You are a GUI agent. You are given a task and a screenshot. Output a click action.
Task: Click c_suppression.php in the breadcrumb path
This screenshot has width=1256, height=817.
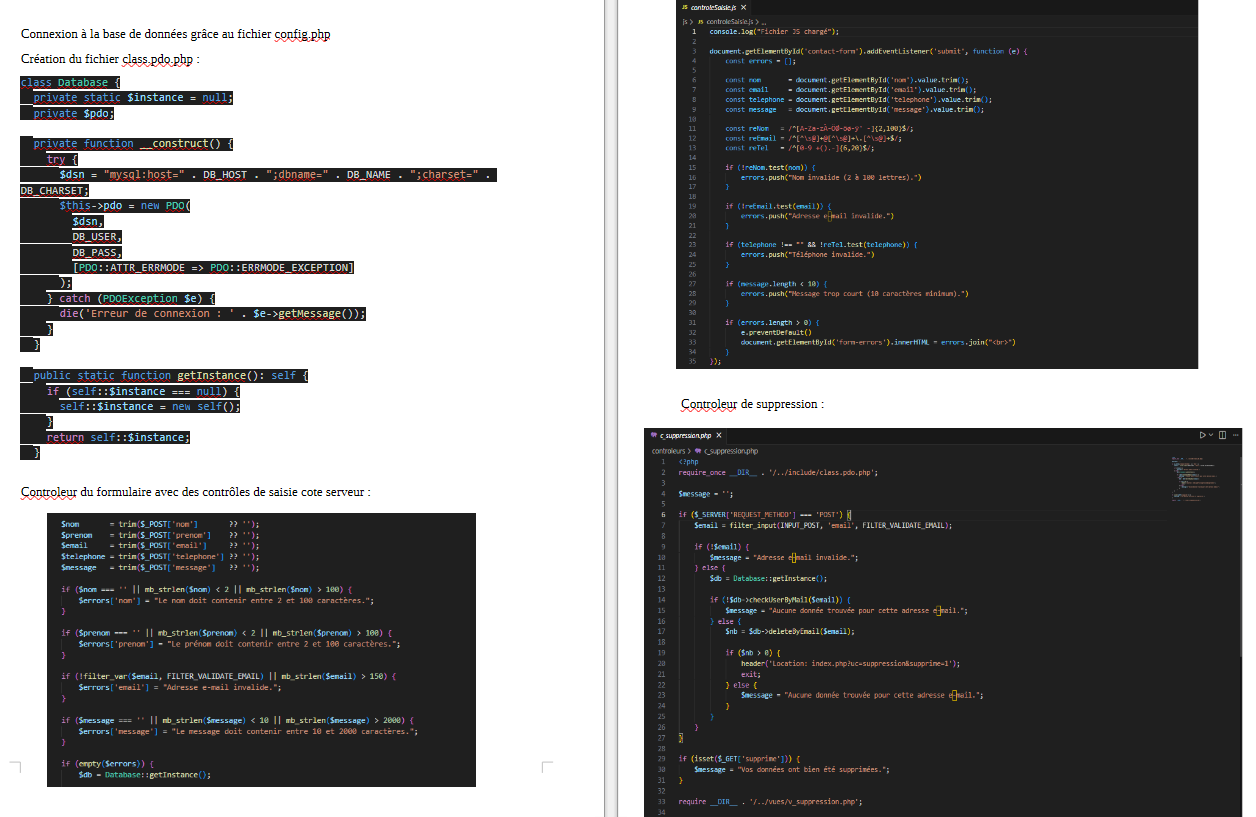[731, 451]
